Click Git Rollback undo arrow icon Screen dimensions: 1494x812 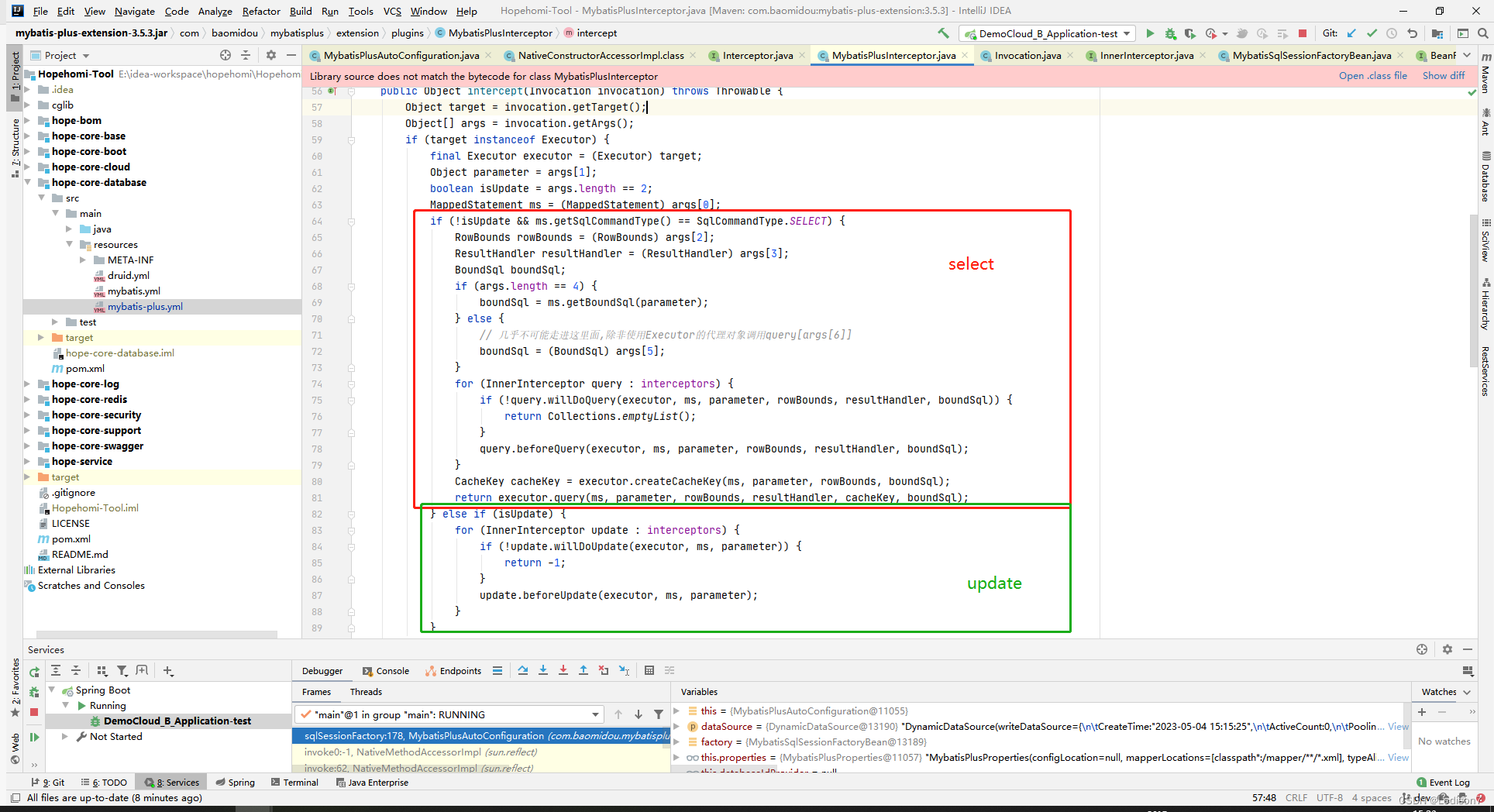(x=1412, y=33)
